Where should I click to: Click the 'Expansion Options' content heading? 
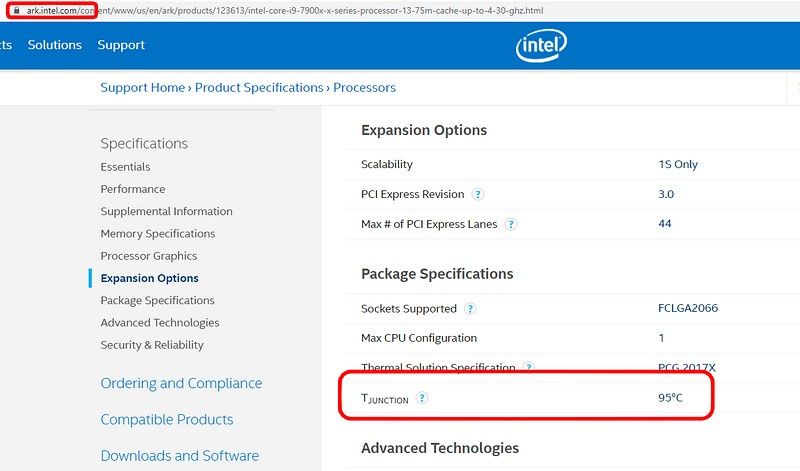[x=424, y=130]
